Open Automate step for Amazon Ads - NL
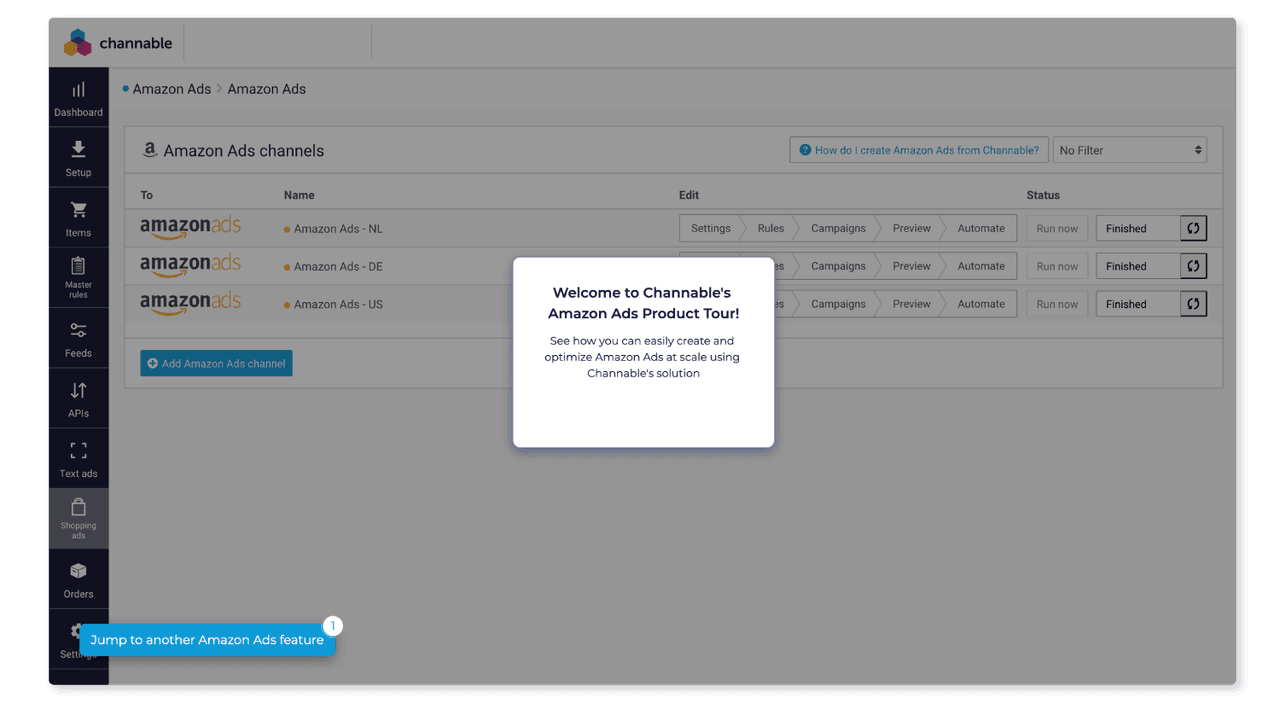 (981, 228)
